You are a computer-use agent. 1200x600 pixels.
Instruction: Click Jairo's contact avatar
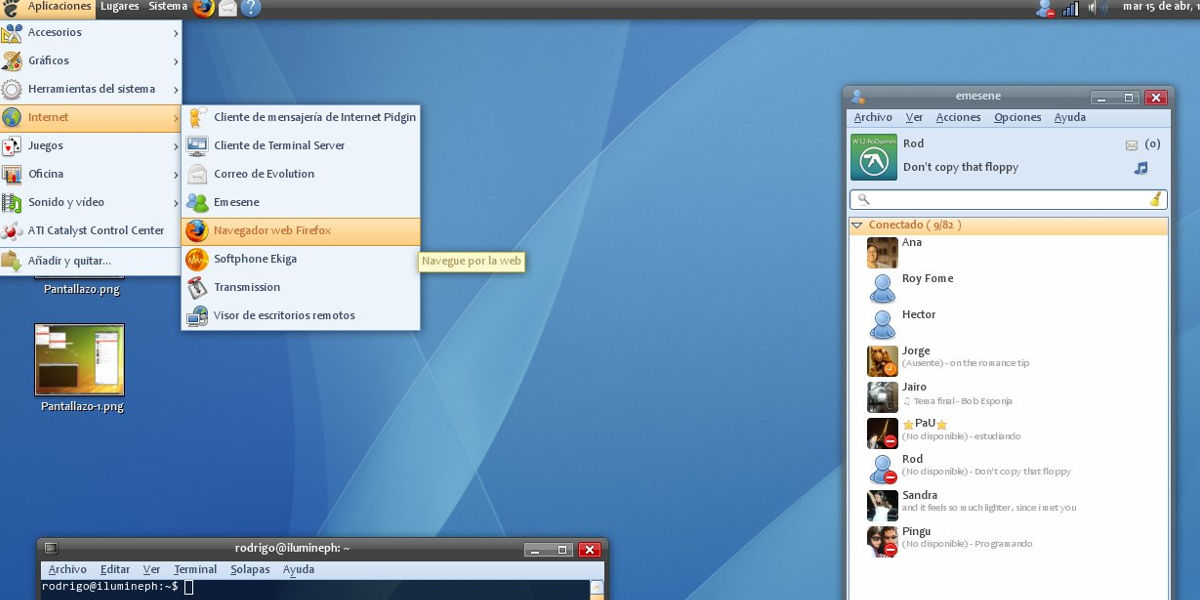pyautogui.click(x=882, y=397)
